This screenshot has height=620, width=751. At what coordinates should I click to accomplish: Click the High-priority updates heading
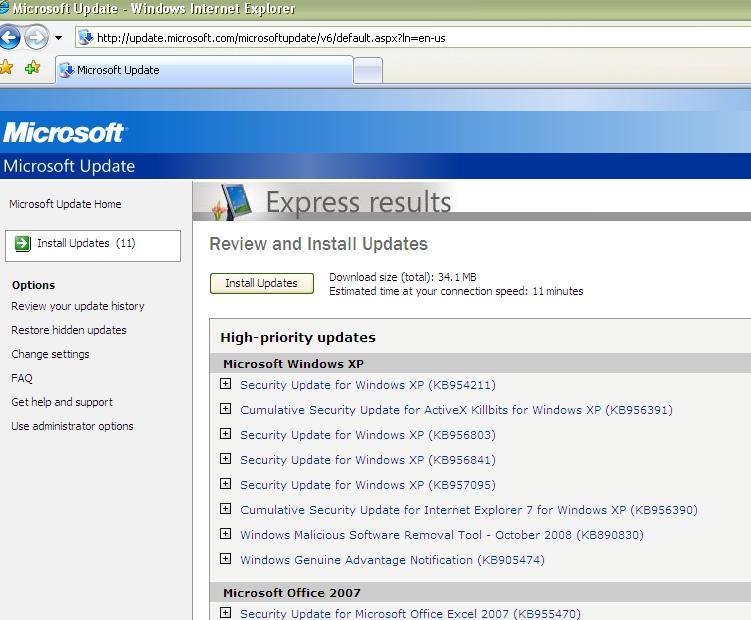(298, 338)
